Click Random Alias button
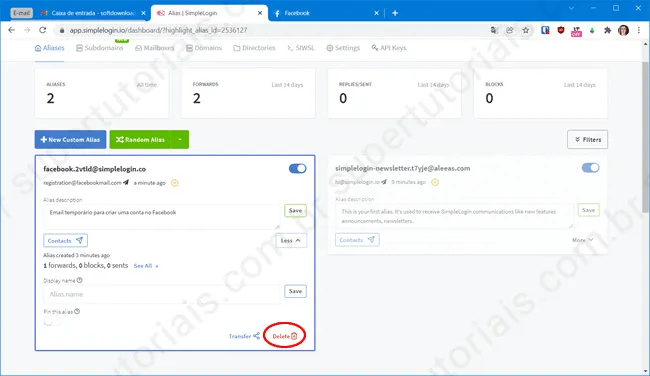The width and height of the screenshot is (650, 376). (x=140, y=139)
